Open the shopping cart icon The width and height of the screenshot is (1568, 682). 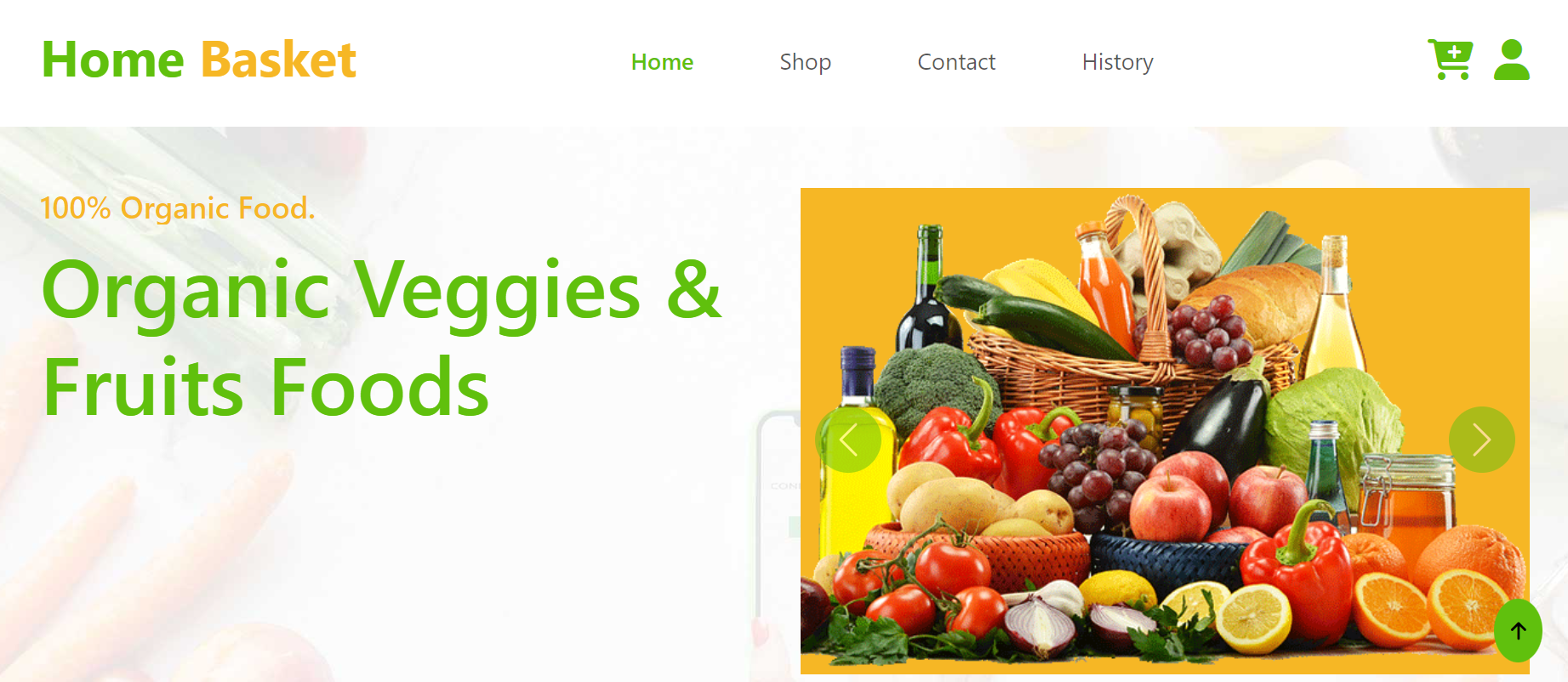1450,60
